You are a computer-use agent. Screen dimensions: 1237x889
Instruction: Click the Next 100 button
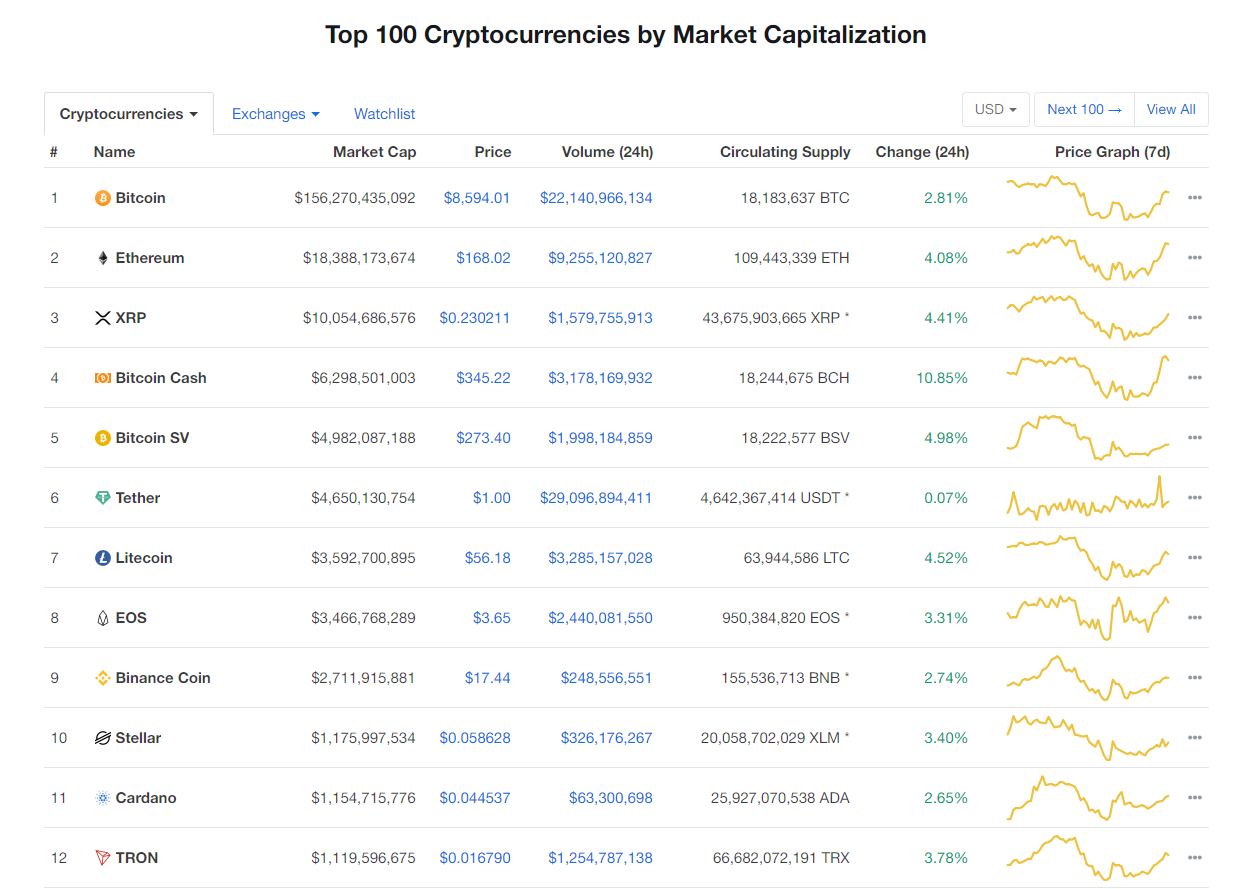(x=1085, y=109)
